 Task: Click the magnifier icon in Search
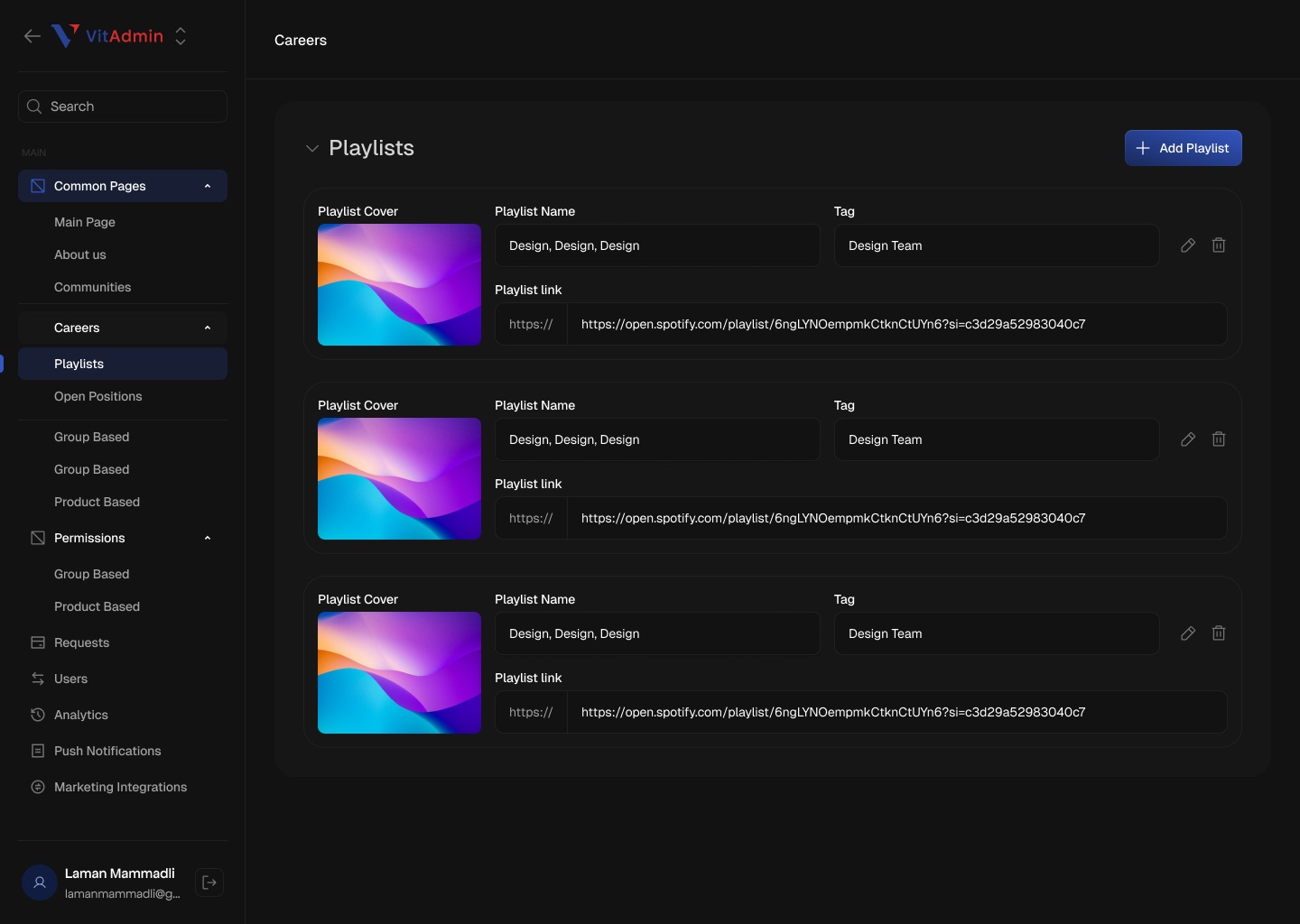pyautogui.click(x=34, y=106)
